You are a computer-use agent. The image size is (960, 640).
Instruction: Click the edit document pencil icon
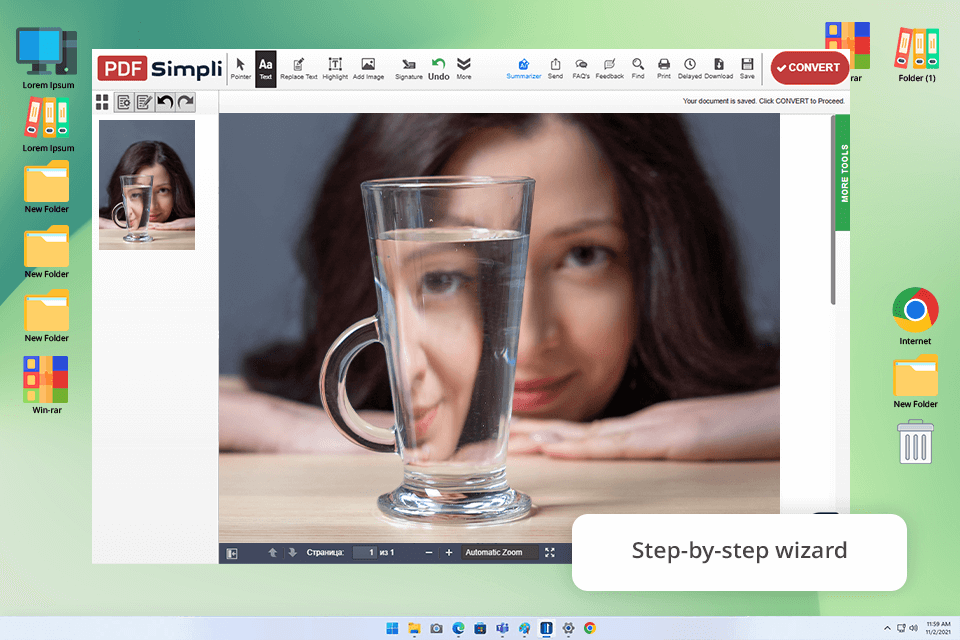point(144,102)
